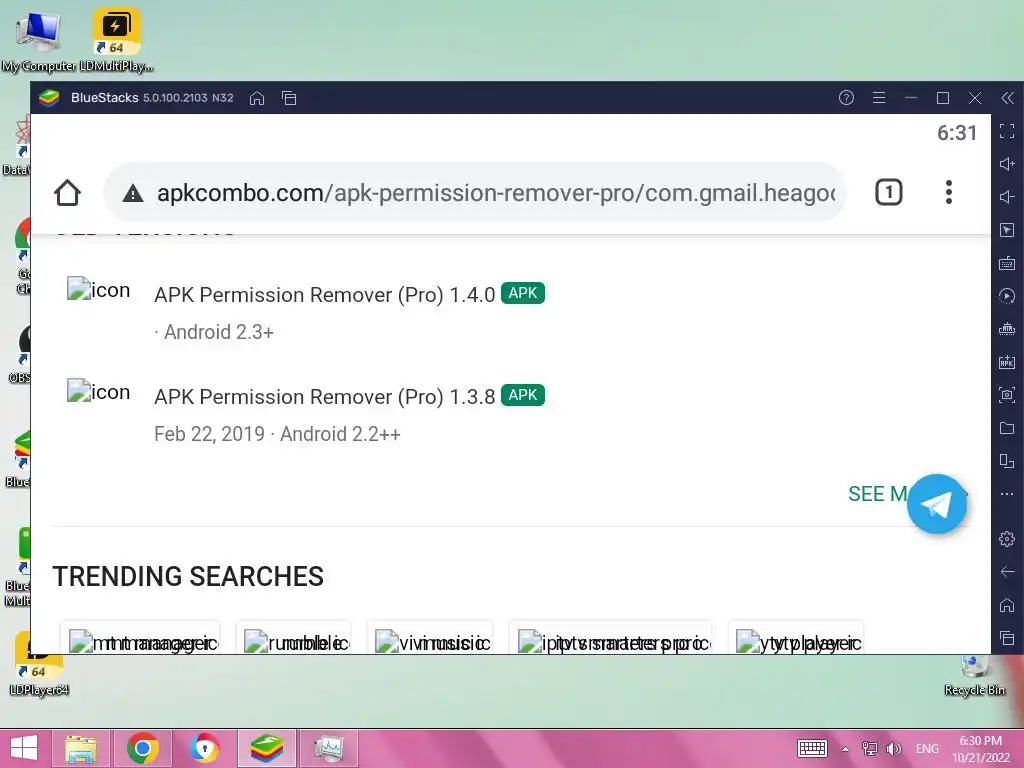Open BlueStacks settings gear icon

[1007, 539]
